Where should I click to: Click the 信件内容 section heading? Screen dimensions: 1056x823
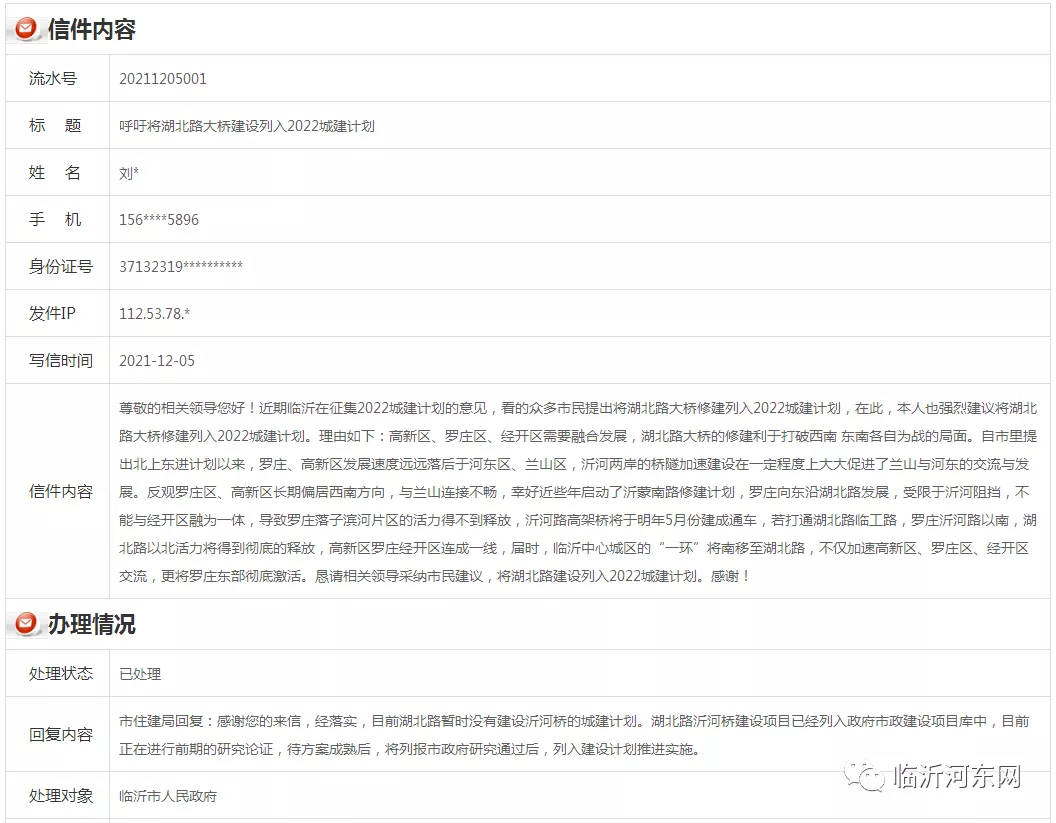point(92,30)
